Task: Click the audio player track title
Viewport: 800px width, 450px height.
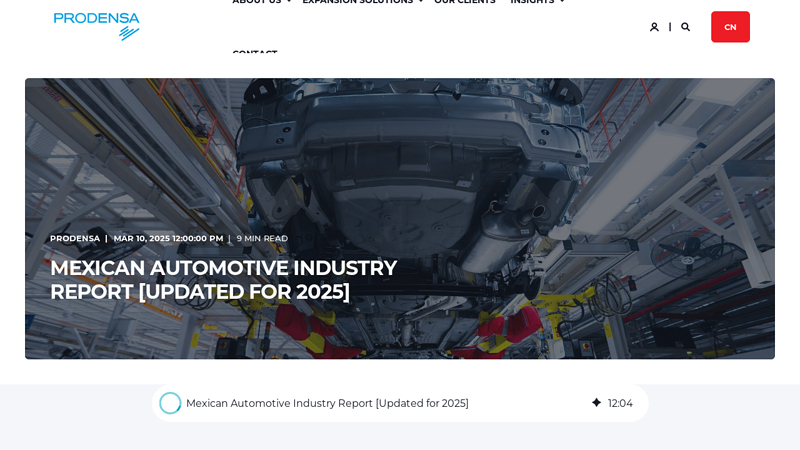Action: [x=327, y=403]
